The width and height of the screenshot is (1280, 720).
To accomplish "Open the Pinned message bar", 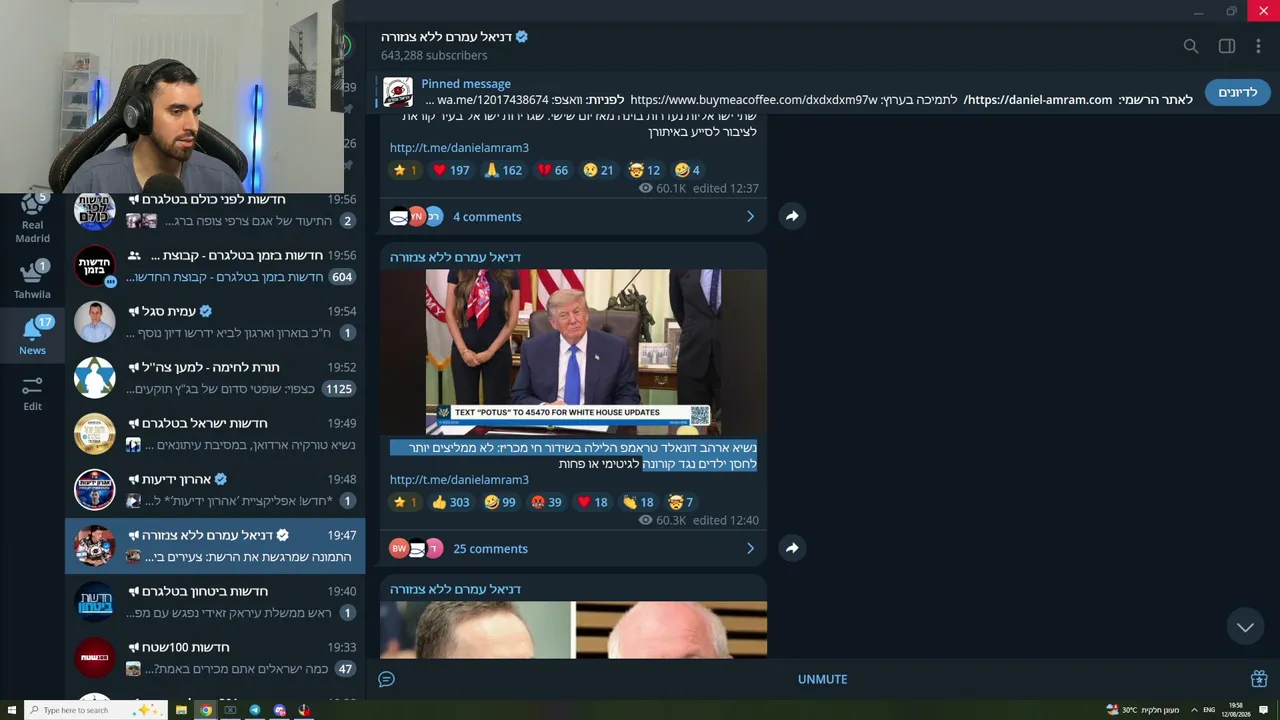I will (x=790, y=92).
